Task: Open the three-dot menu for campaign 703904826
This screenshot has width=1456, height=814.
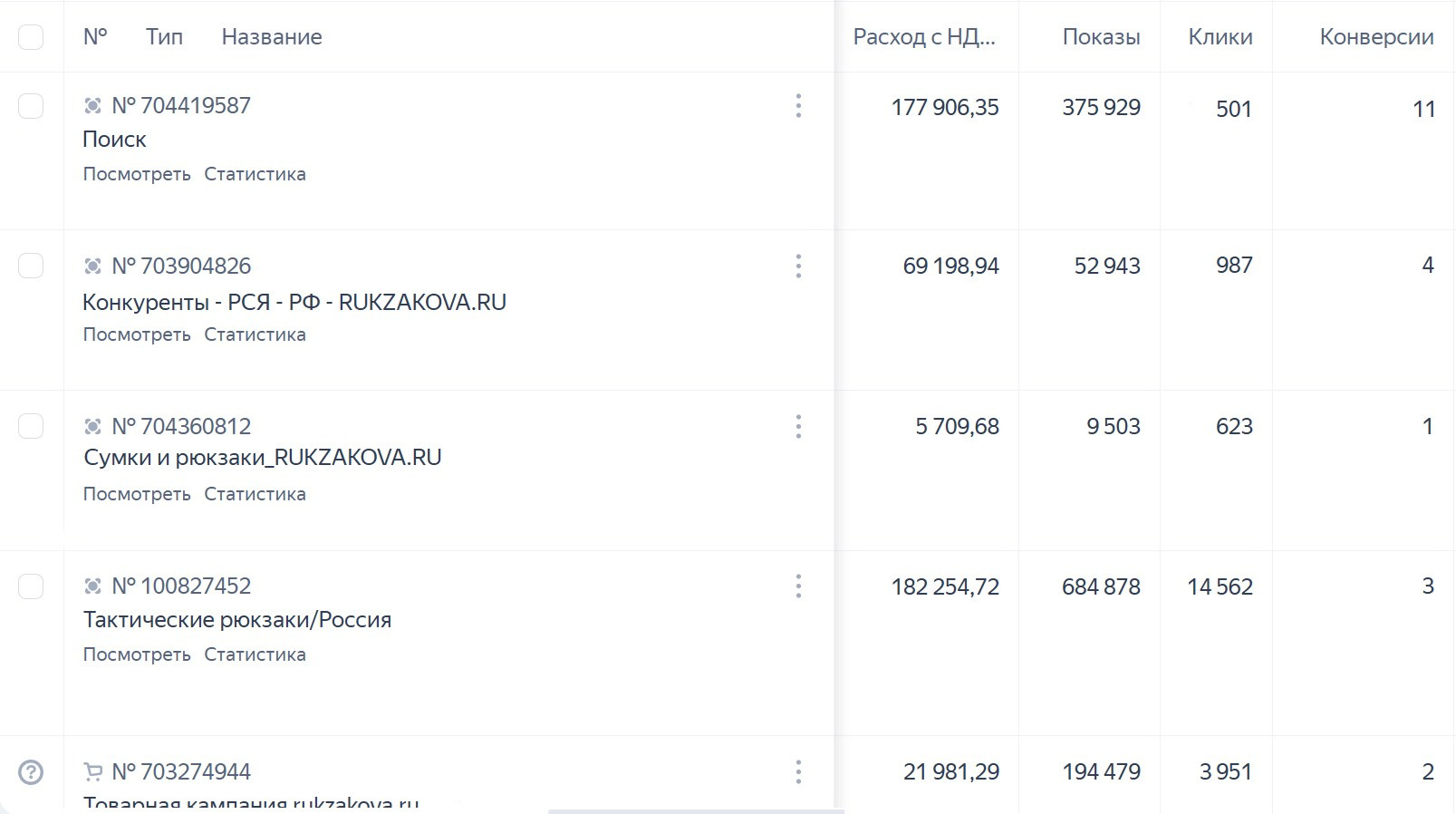Action: pyautogui.click(x=798, y=266)
